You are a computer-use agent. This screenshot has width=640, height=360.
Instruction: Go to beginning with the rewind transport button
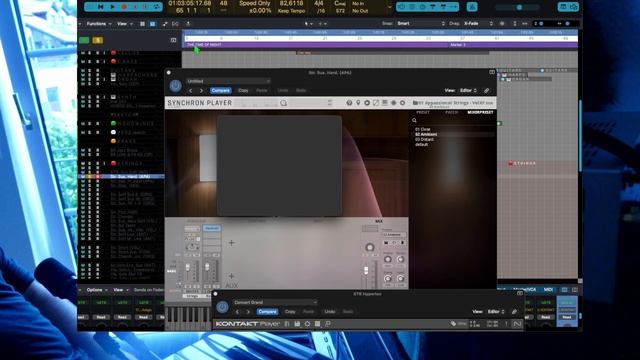pos(100,7)
